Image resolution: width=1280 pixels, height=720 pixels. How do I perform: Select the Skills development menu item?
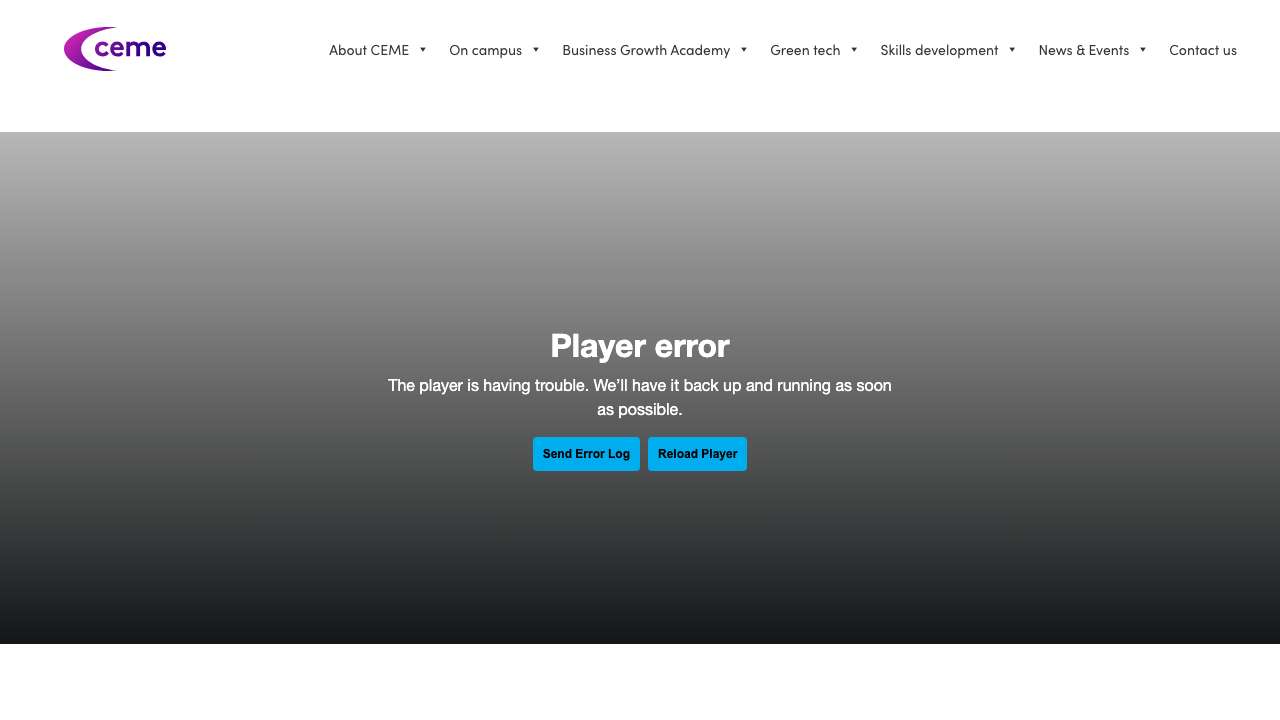(938, 50)
